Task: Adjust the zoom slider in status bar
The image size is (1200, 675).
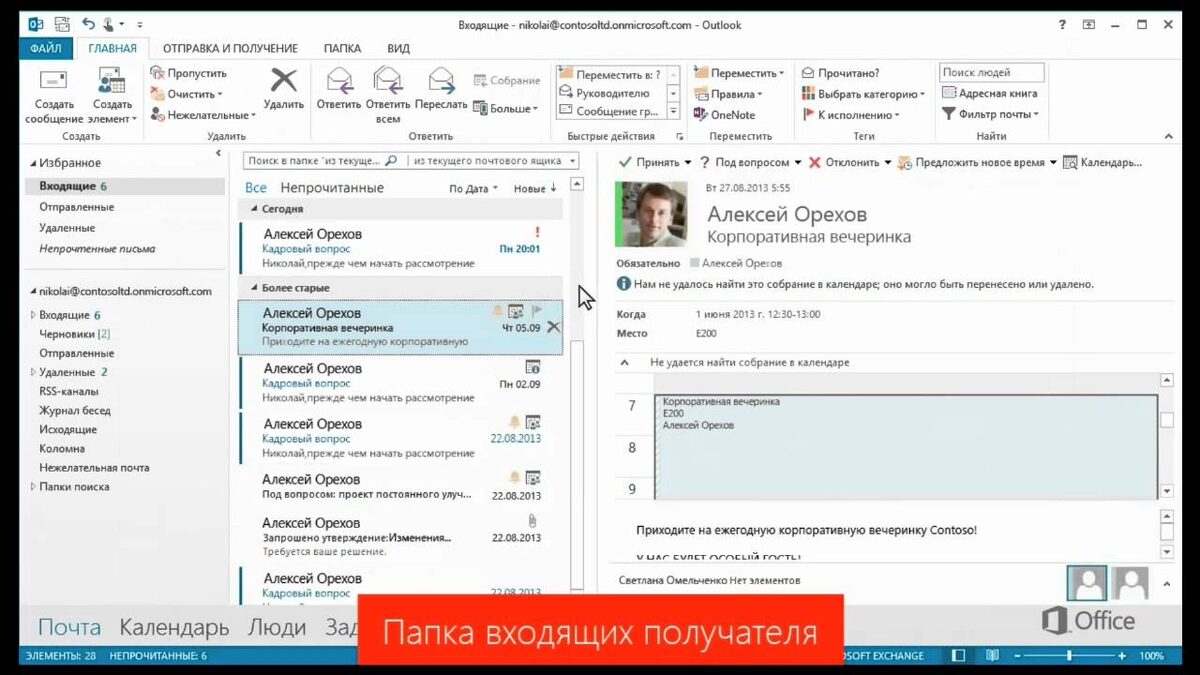Action: (1069, 656)
